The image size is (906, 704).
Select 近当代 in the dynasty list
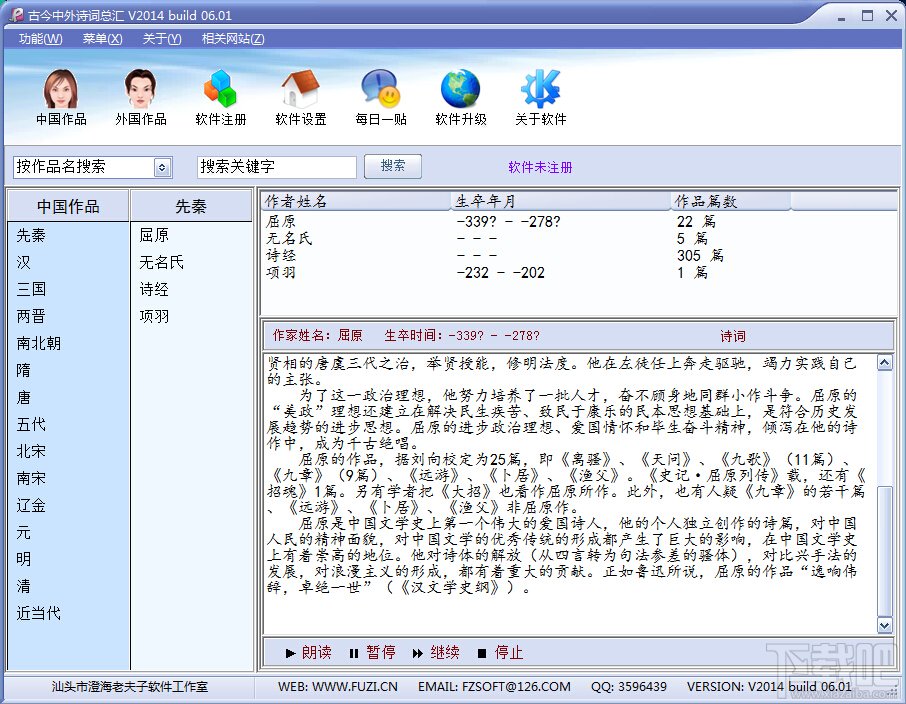[x=39, y=613]
